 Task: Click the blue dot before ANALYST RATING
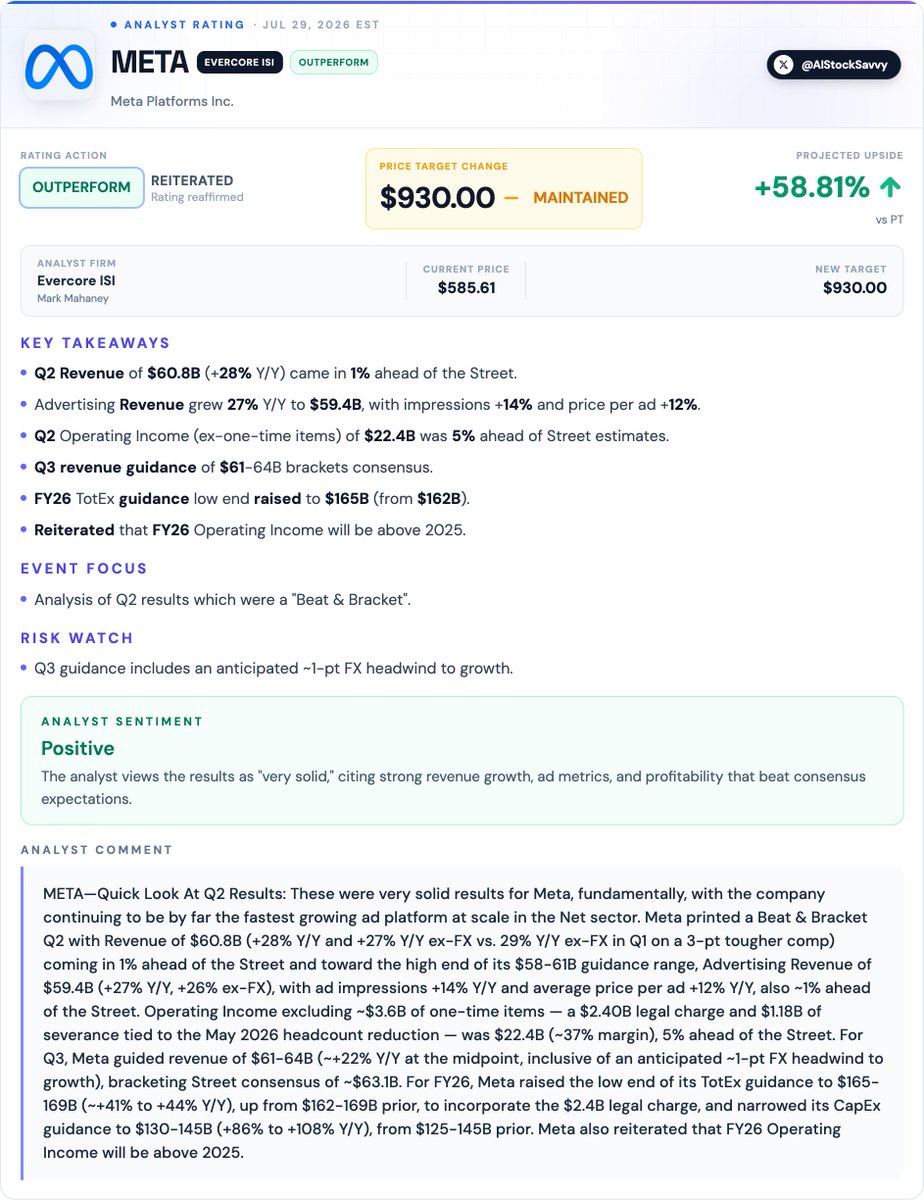click(113, 24)
